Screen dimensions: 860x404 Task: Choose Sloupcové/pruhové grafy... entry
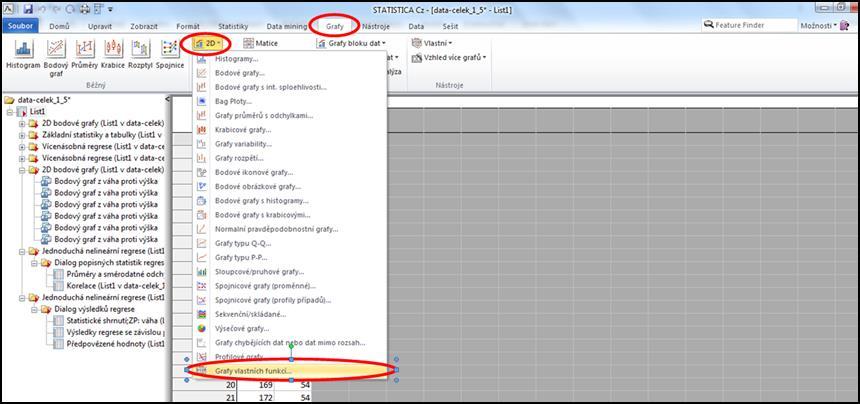[x=290, y=272]
